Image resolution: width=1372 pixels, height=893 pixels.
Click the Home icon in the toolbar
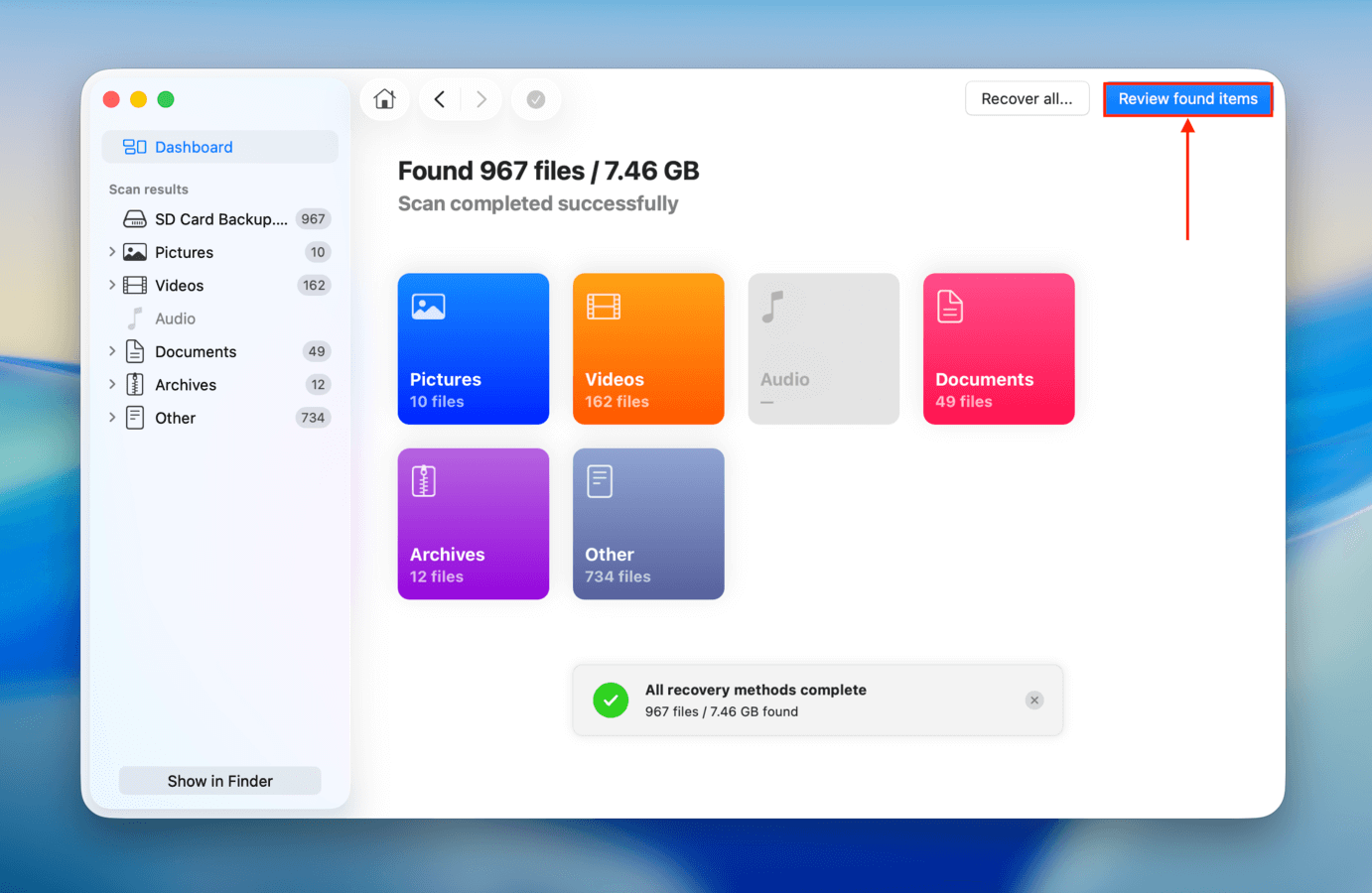pyautogui.click(x=384, y=98)
